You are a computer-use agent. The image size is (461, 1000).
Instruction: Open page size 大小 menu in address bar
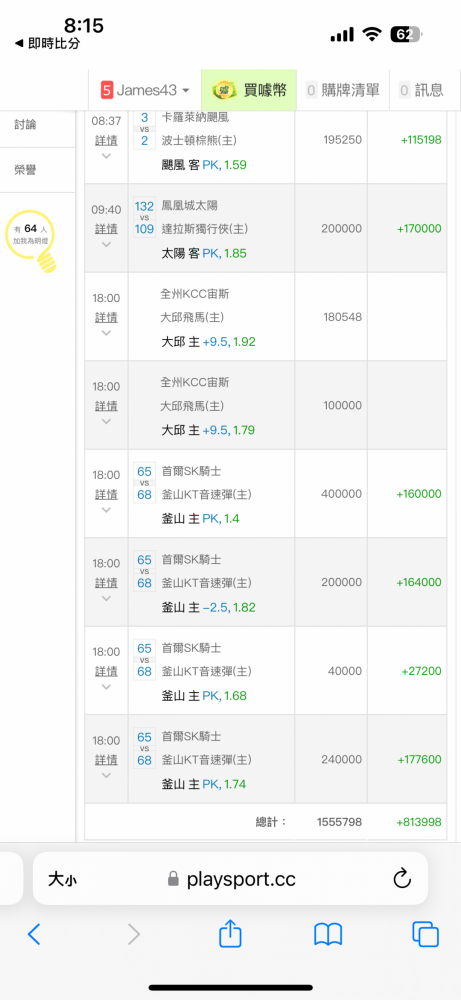point(63,880)
